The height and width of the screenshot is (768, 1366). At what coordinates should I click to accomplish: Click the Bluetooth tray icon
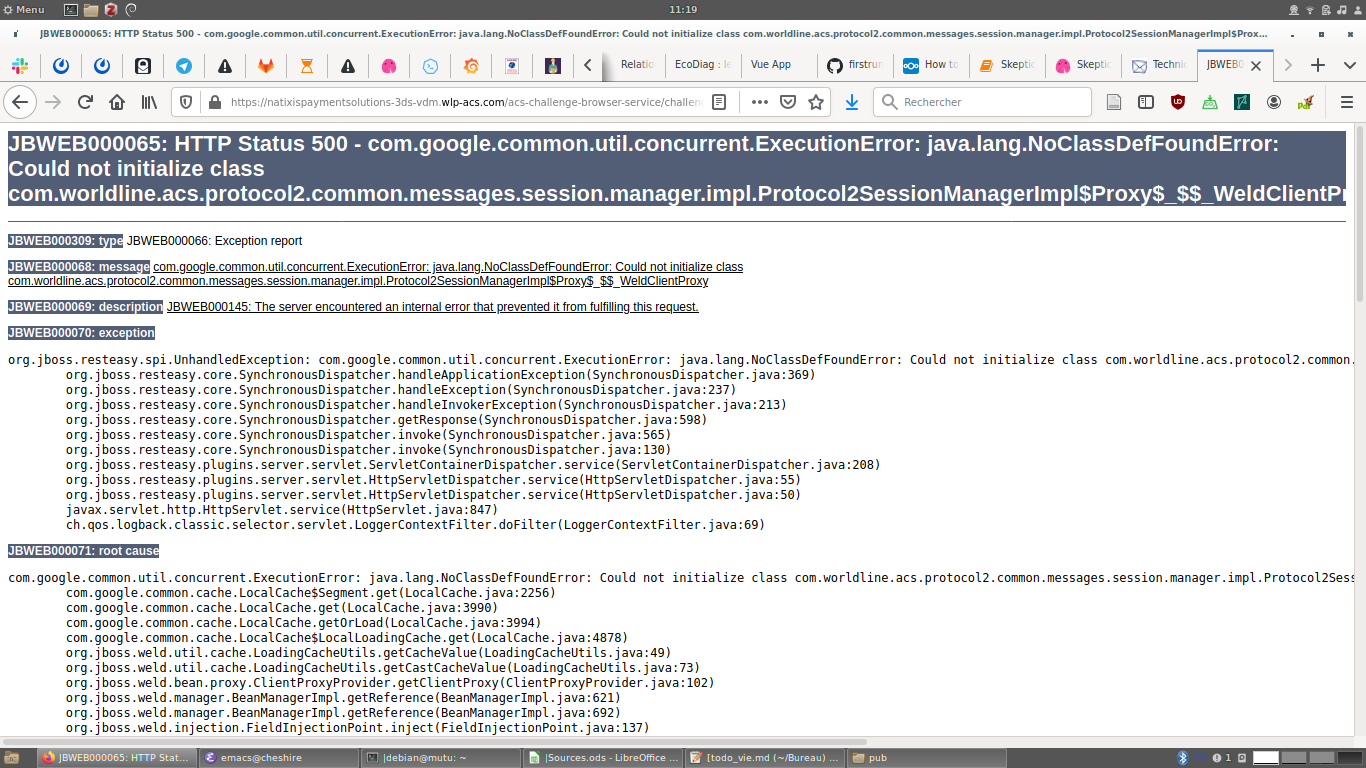(1181, 758)
